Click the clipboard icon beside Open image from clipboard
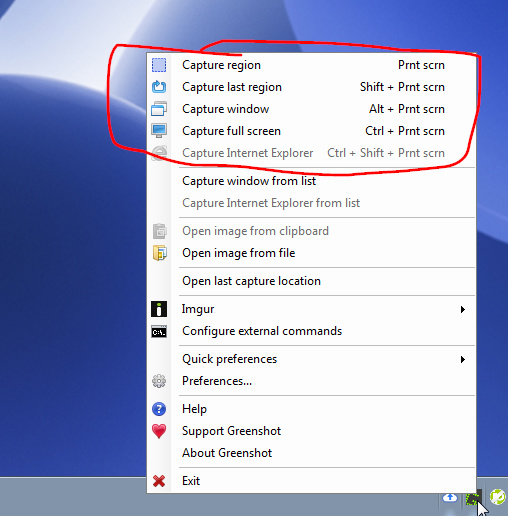The width and height of the screenshot is (508, 516). [x=159, y=231]
